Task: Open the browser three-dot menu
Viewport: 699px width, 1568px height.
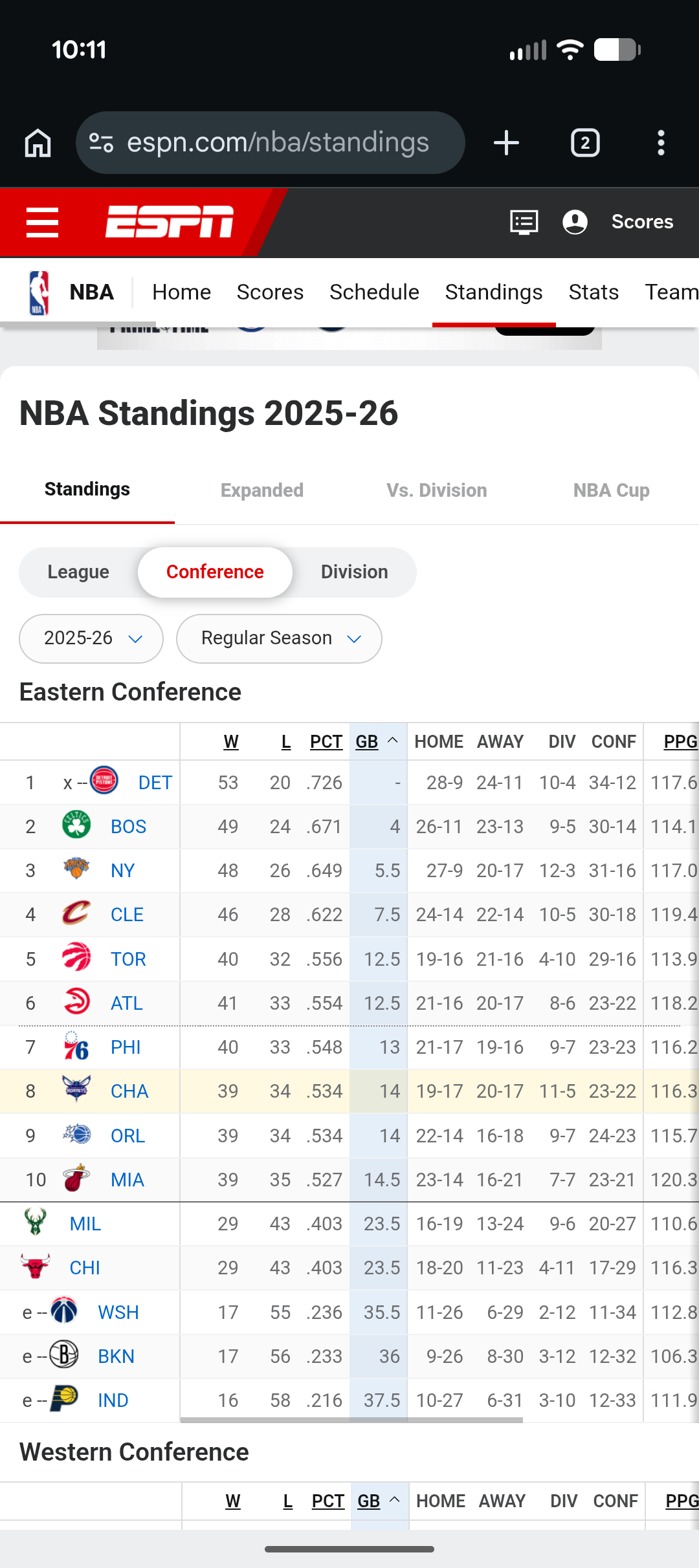Action: [661, 143]
